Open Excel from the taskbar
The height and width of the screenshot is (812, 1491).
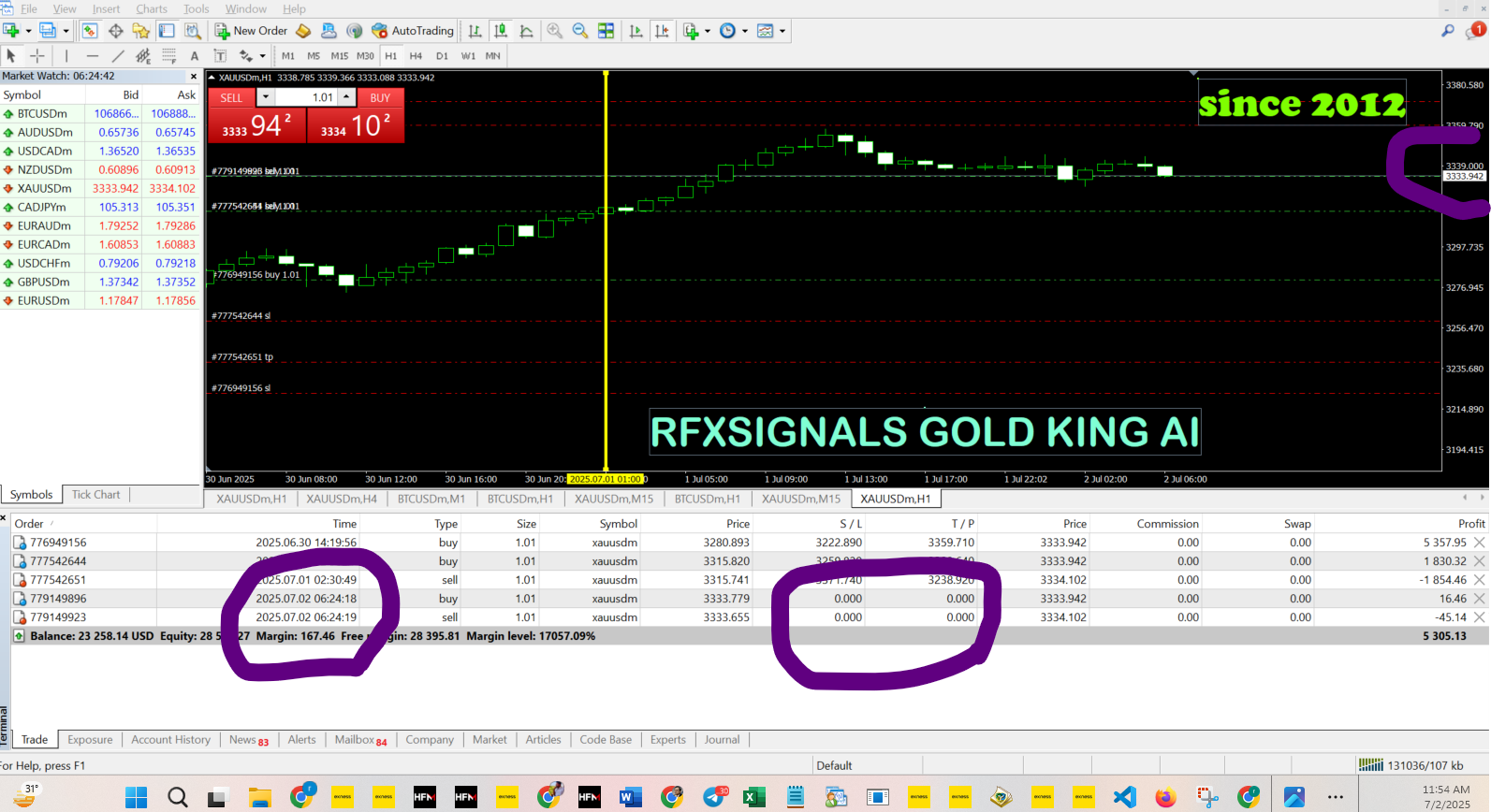pyautogui.click(x=753, y=797)
